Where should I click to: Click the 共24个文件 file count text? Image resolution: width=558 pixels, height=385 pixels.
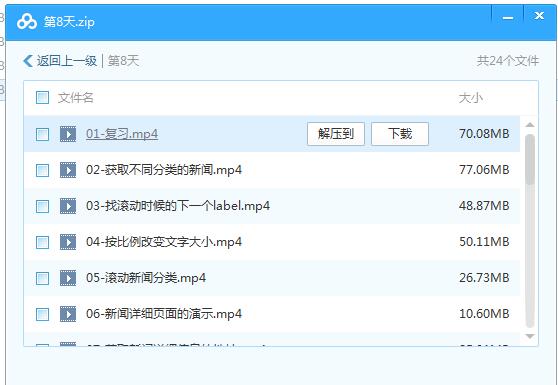[508, 61]
